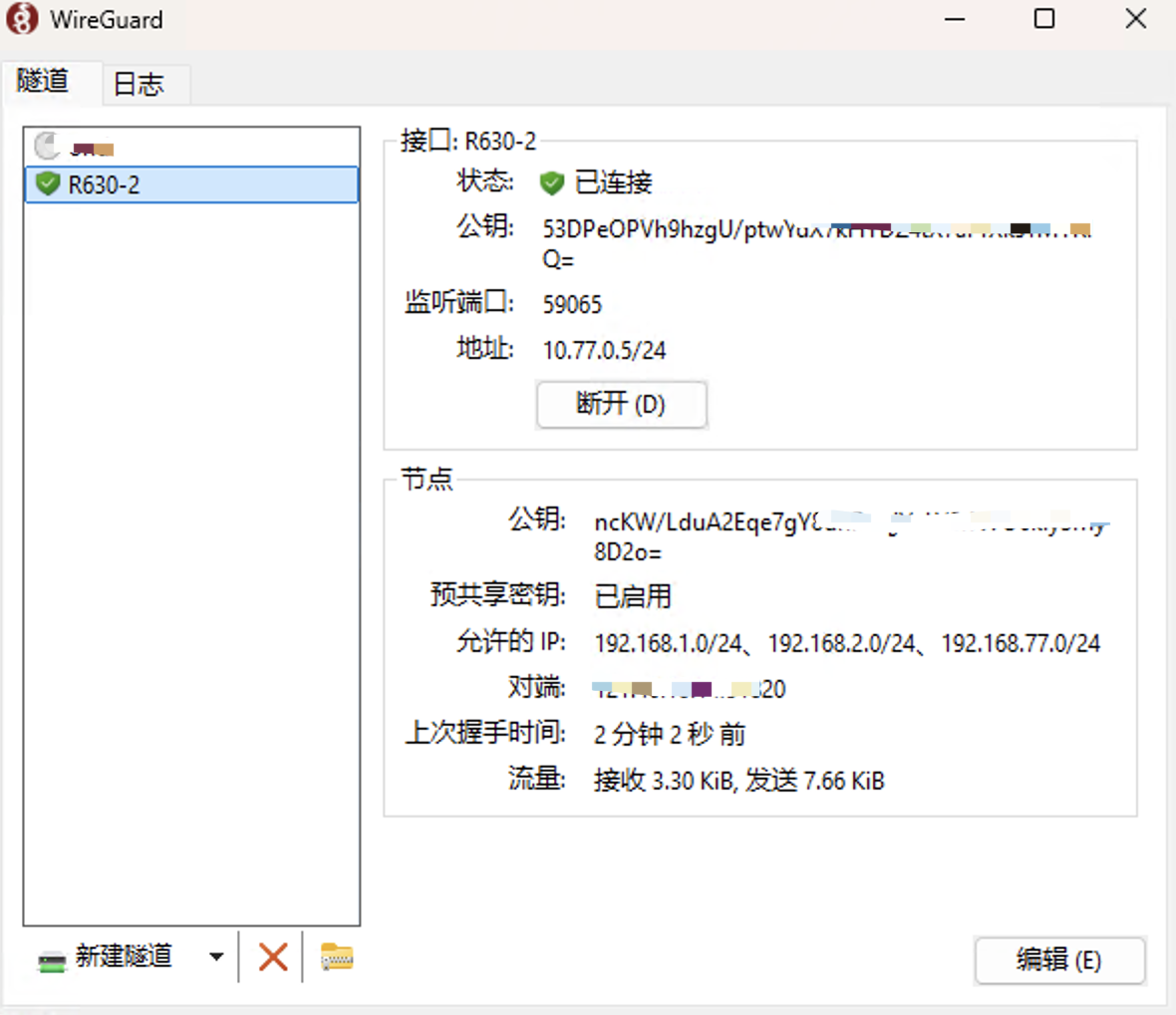Screen dimensions: 1176x1015
Task: Expand the 新建隧道 dropdown arrow
Action: coord(216,956)
